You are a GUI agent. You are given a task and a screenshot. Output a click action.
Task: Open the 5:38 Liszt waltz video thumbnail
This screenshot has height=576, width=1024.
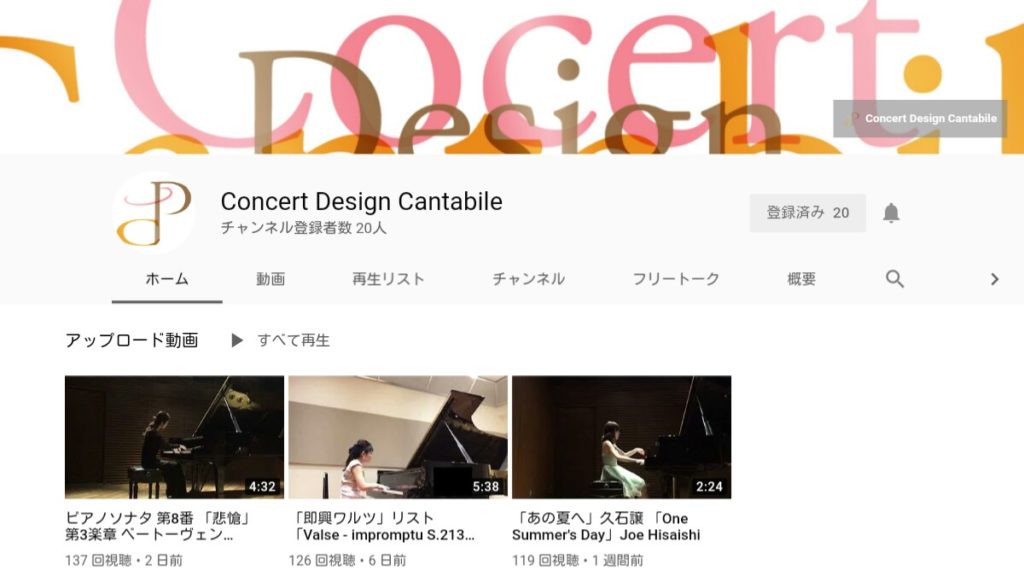point(398,437)
